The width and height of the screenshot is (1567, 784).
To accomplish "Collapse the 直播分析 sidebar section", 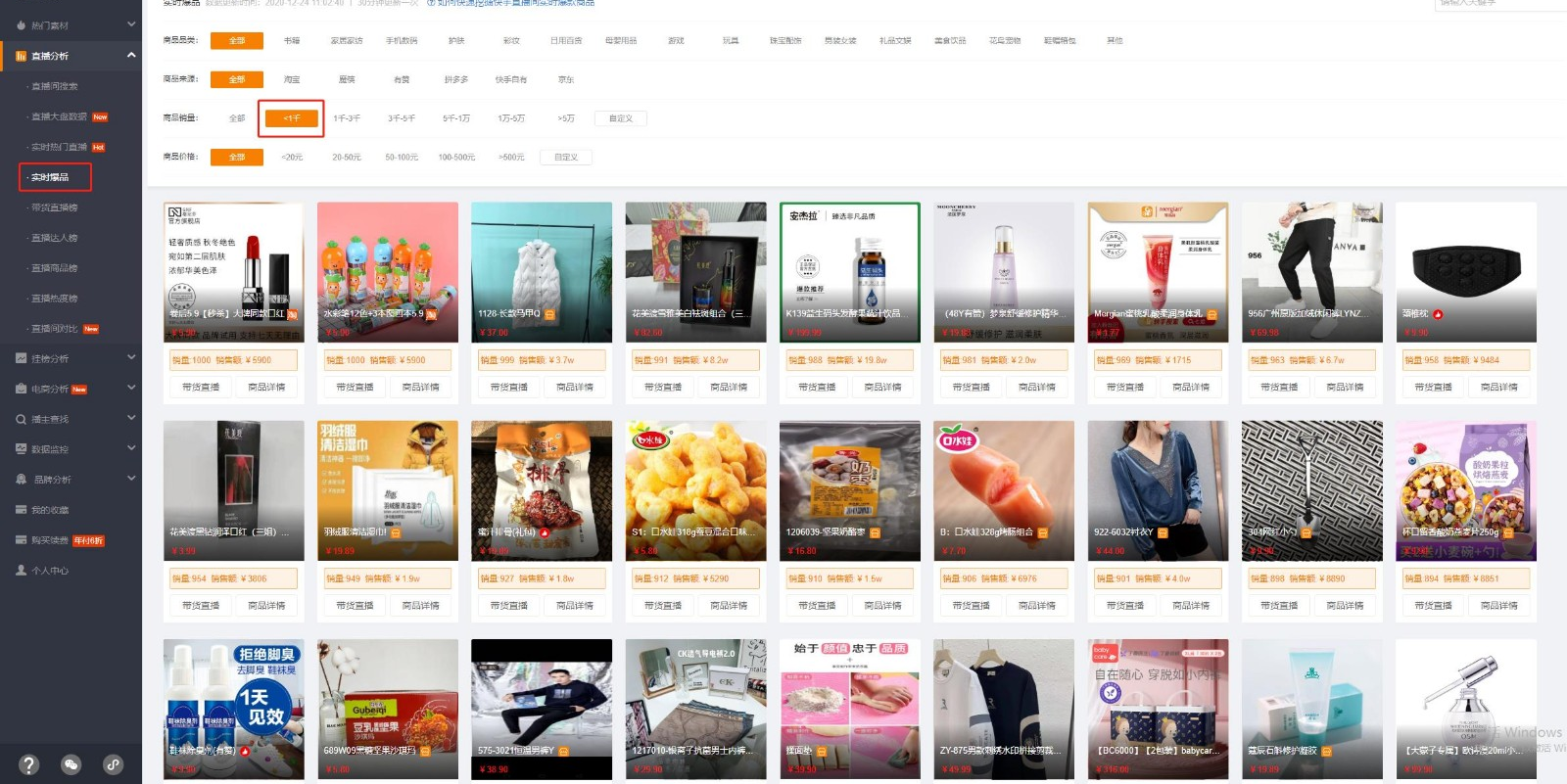I will point(131,55).
